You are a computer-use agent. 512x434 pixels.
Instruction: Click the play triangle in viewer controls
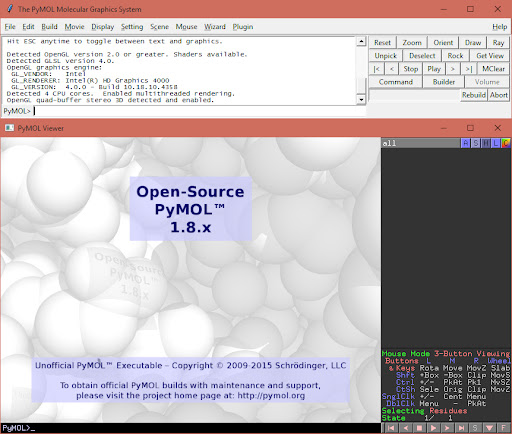point(433,428)
